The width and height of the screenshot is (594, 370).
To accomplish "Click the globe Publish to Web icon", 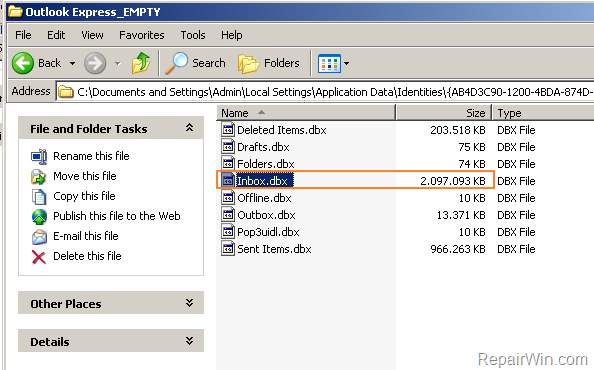I will pyautogui.click(x=39, y=217).
